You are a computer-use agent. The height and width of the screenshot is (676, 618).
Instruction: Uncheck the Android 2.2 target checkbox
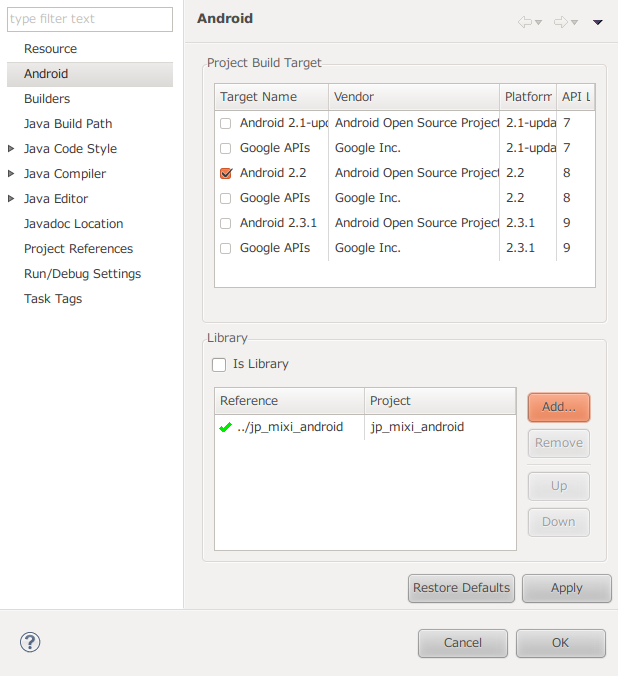[x=226, y=173]
